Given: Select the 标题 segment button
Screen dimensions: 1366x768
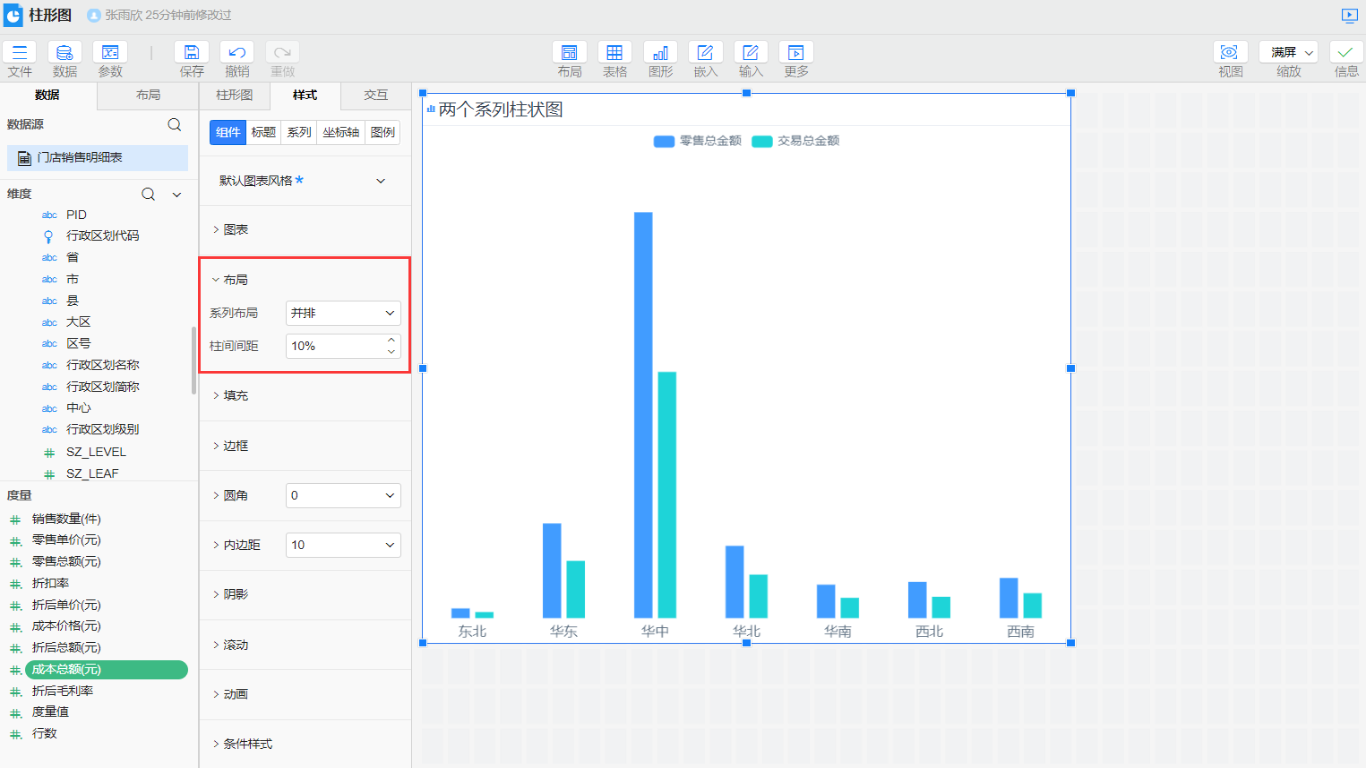Looking at the screenshot, I should tap(264, 132).
